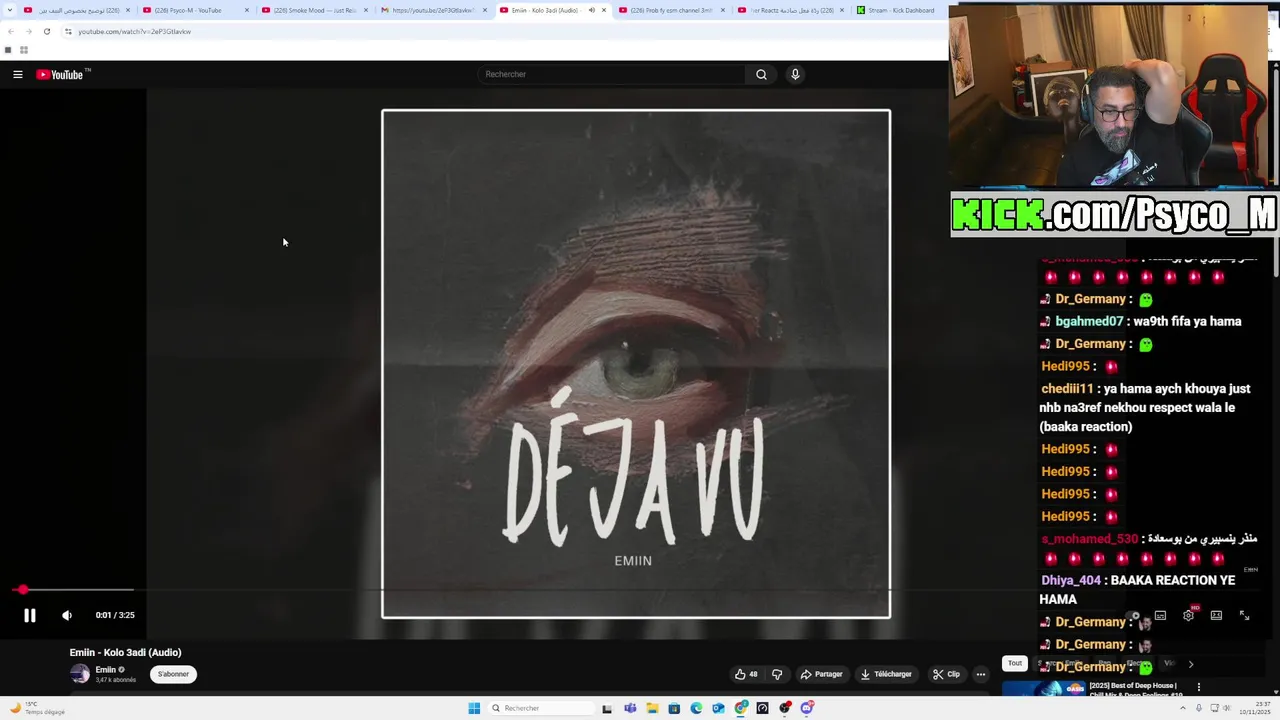The image size is (1280, 720).
Task: Open Chrome on taskbar
Action: [x=741, y=708]
